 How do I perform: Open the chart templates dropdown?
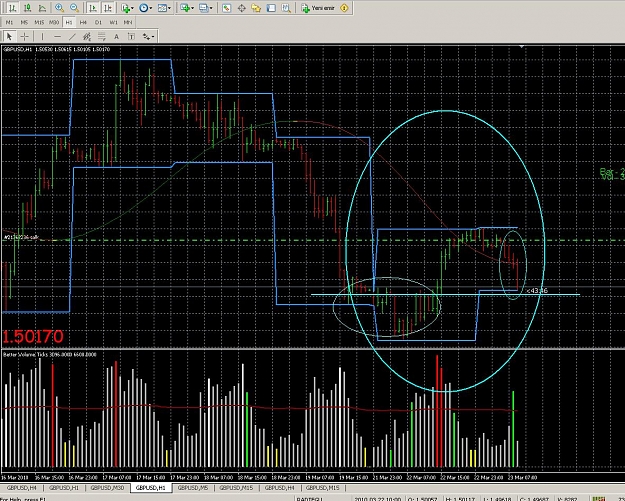tap(164, 8)
